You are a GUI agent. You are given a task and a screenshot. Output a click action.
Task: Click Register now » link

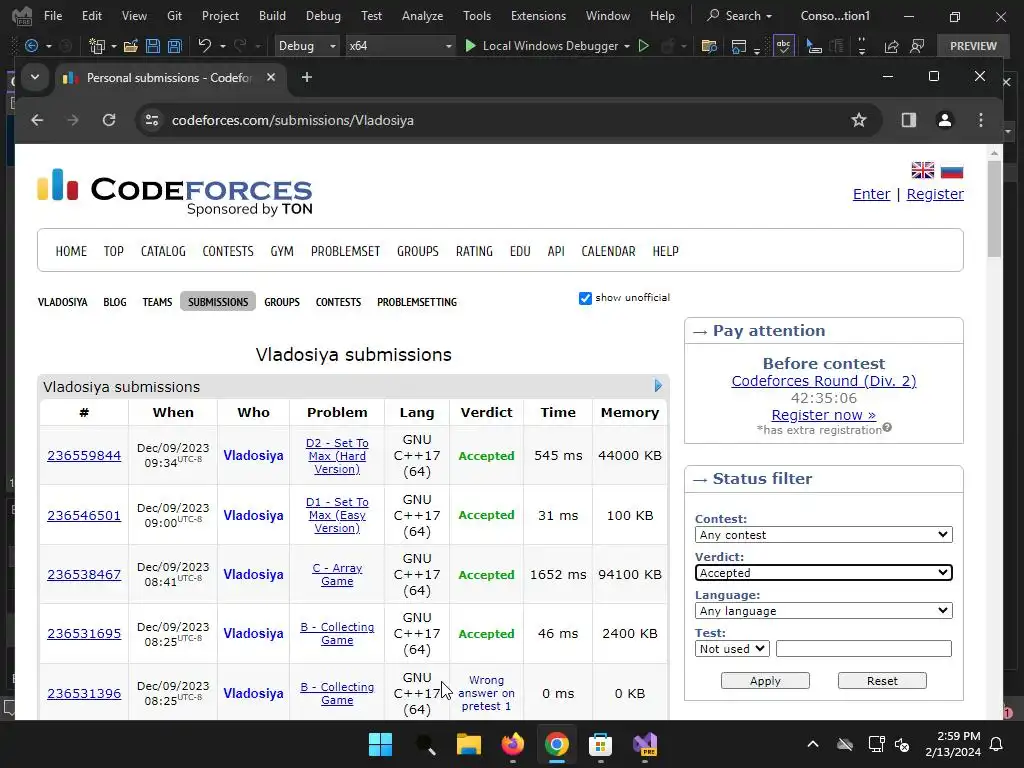824,415
